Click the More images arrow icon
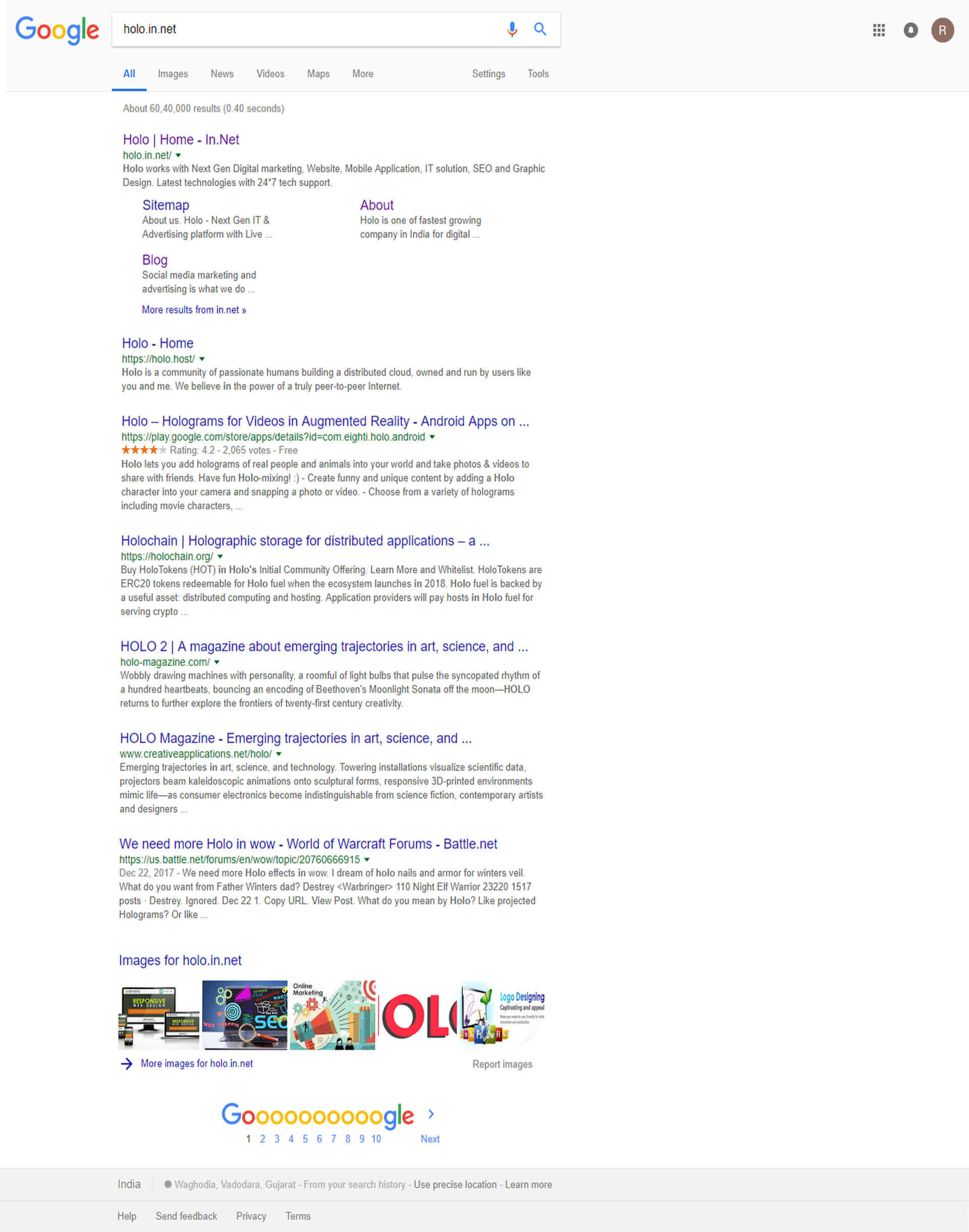This screenshot has height=1232, width=969. pos(127,1063)
